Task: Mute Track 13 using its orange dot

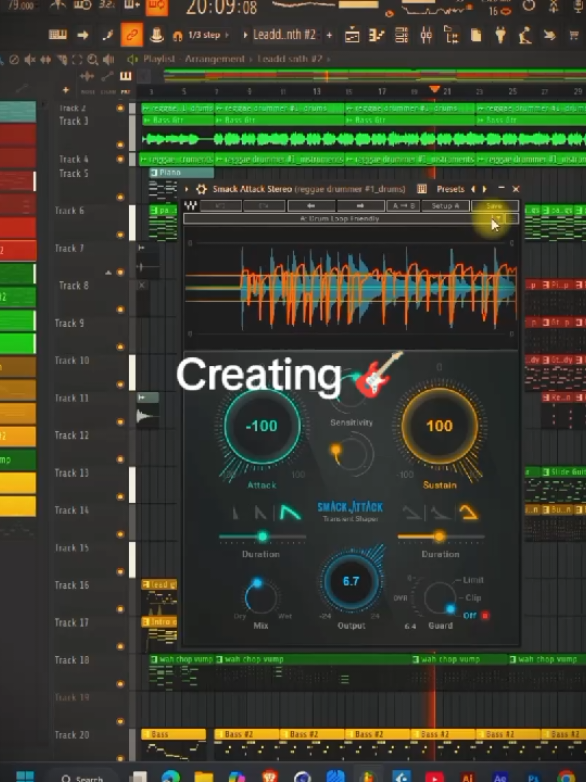Action: [120, 496]
